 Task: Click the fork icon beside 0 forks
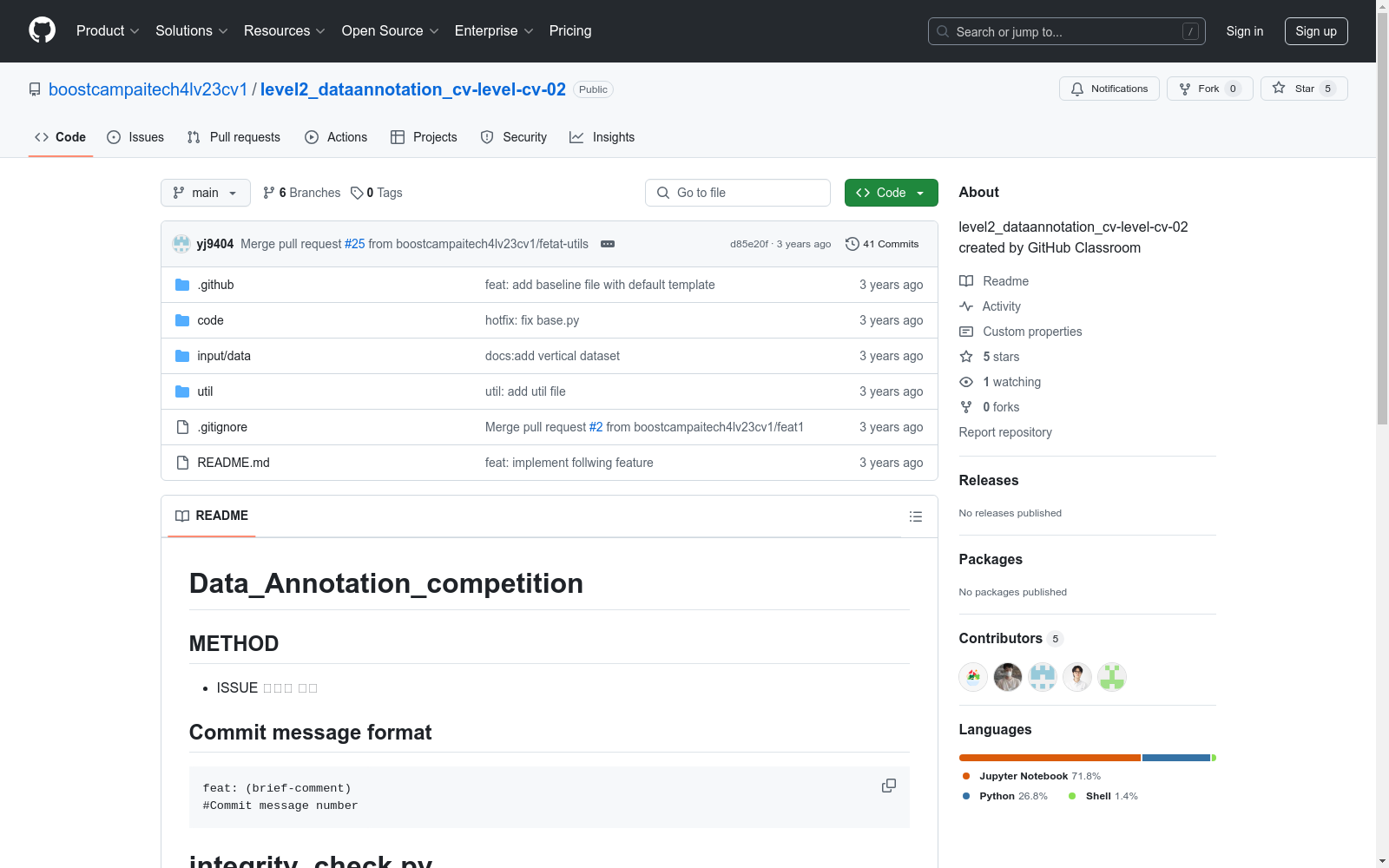click(x=966, y=407)
